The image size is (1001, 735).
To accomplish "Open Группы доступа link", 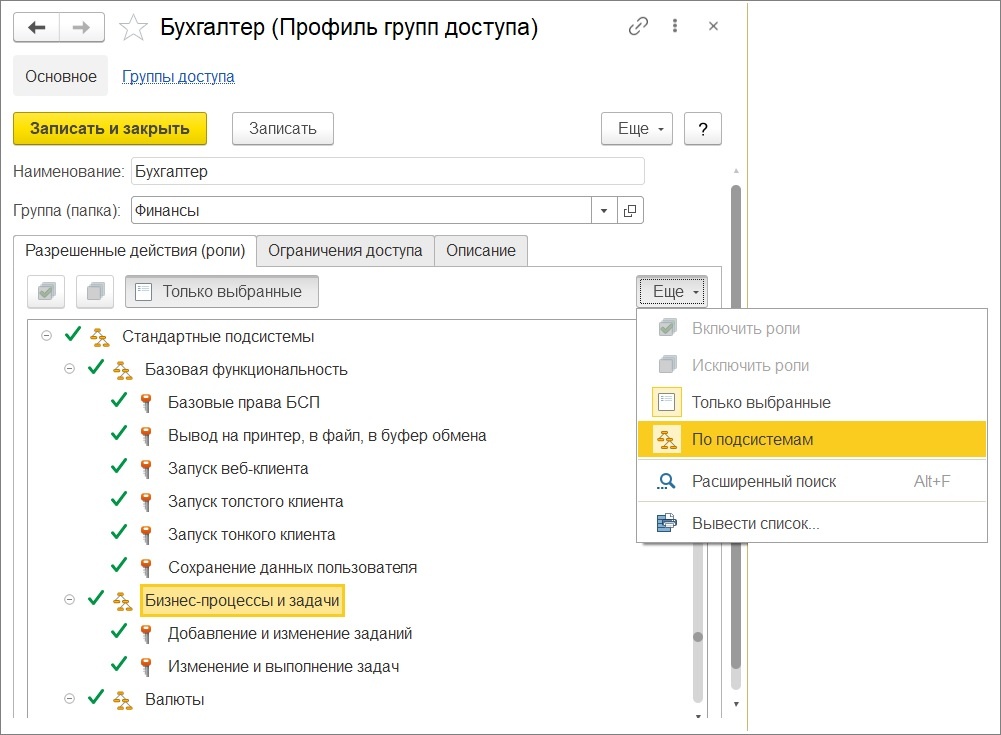I will click(x=178, y=77).
